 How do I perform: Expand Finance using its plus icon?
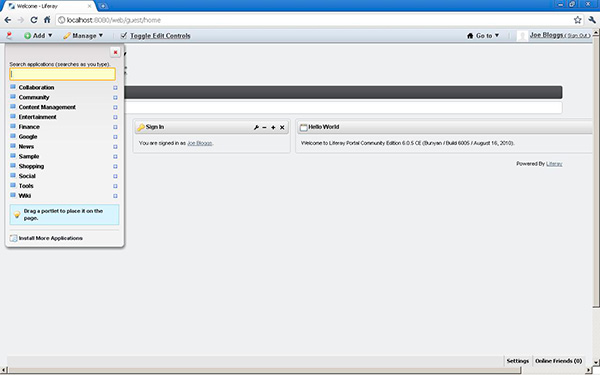(x=115, y=127)
